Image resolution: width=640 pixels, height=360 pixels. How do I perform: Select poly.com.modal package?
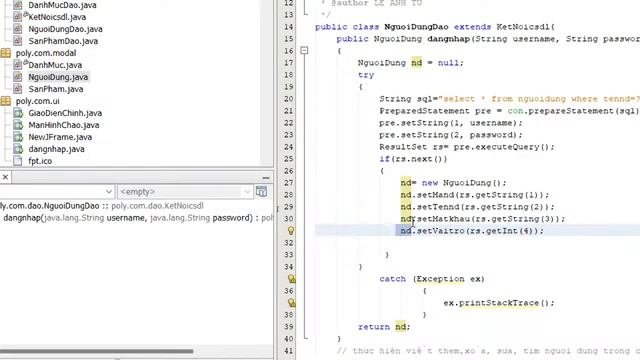46,53
